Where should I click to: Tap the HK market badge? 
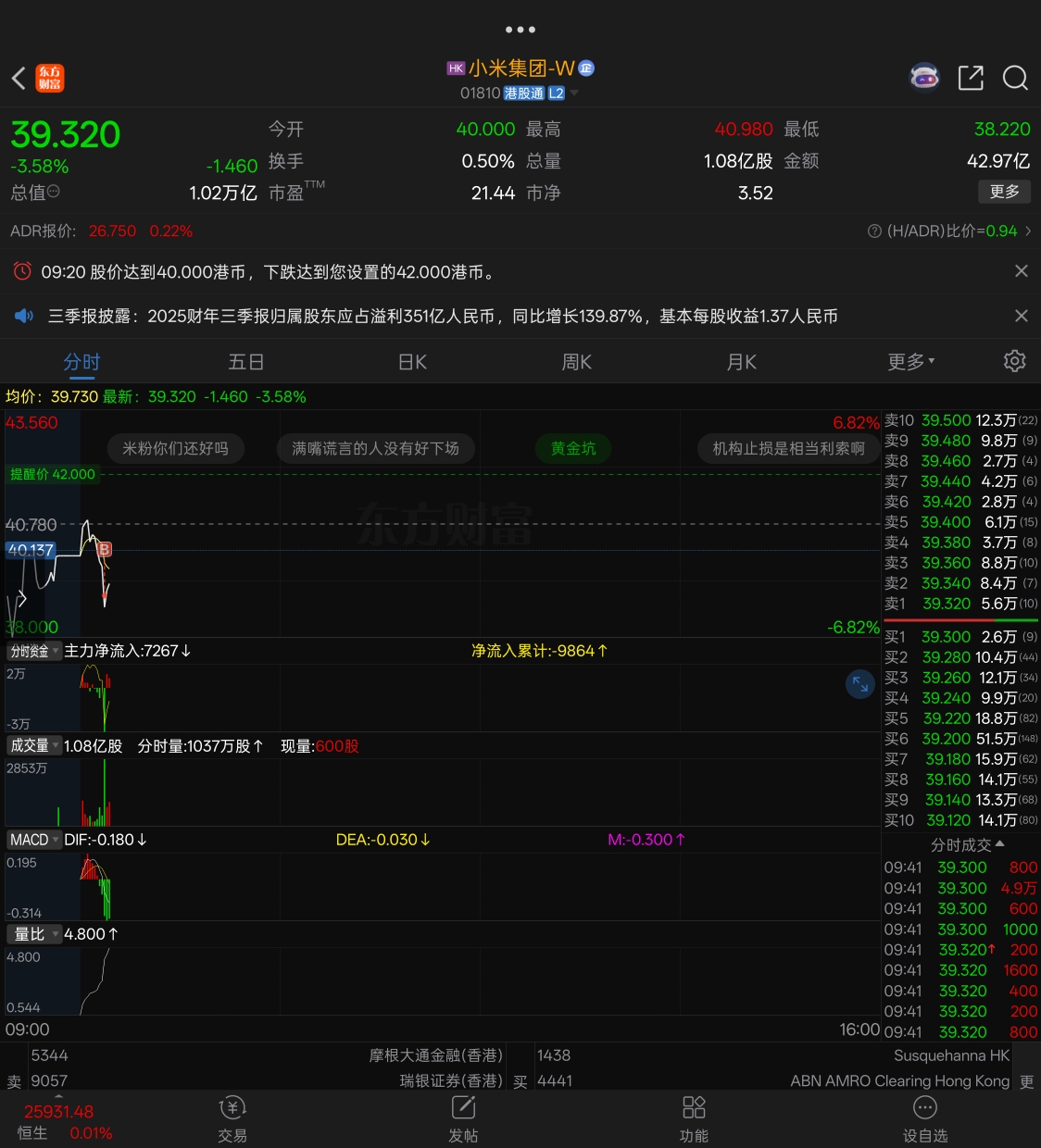point(456,69)
